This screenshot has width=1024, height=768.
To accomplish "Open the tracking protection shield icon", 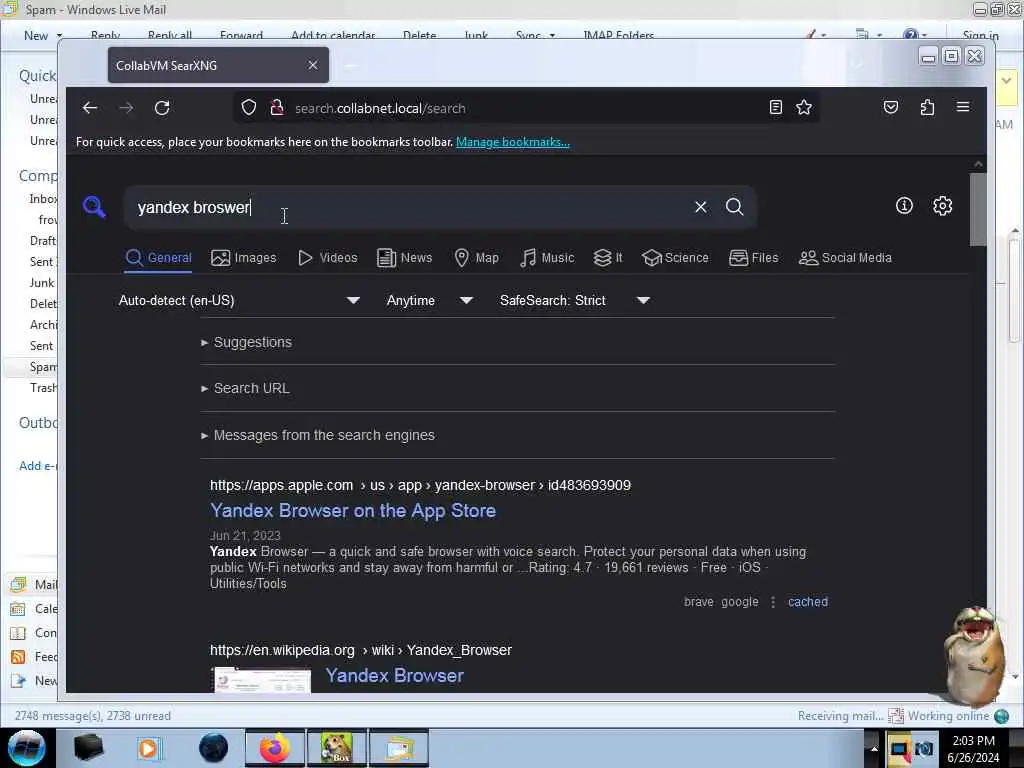I will click(x=249, y=107).
